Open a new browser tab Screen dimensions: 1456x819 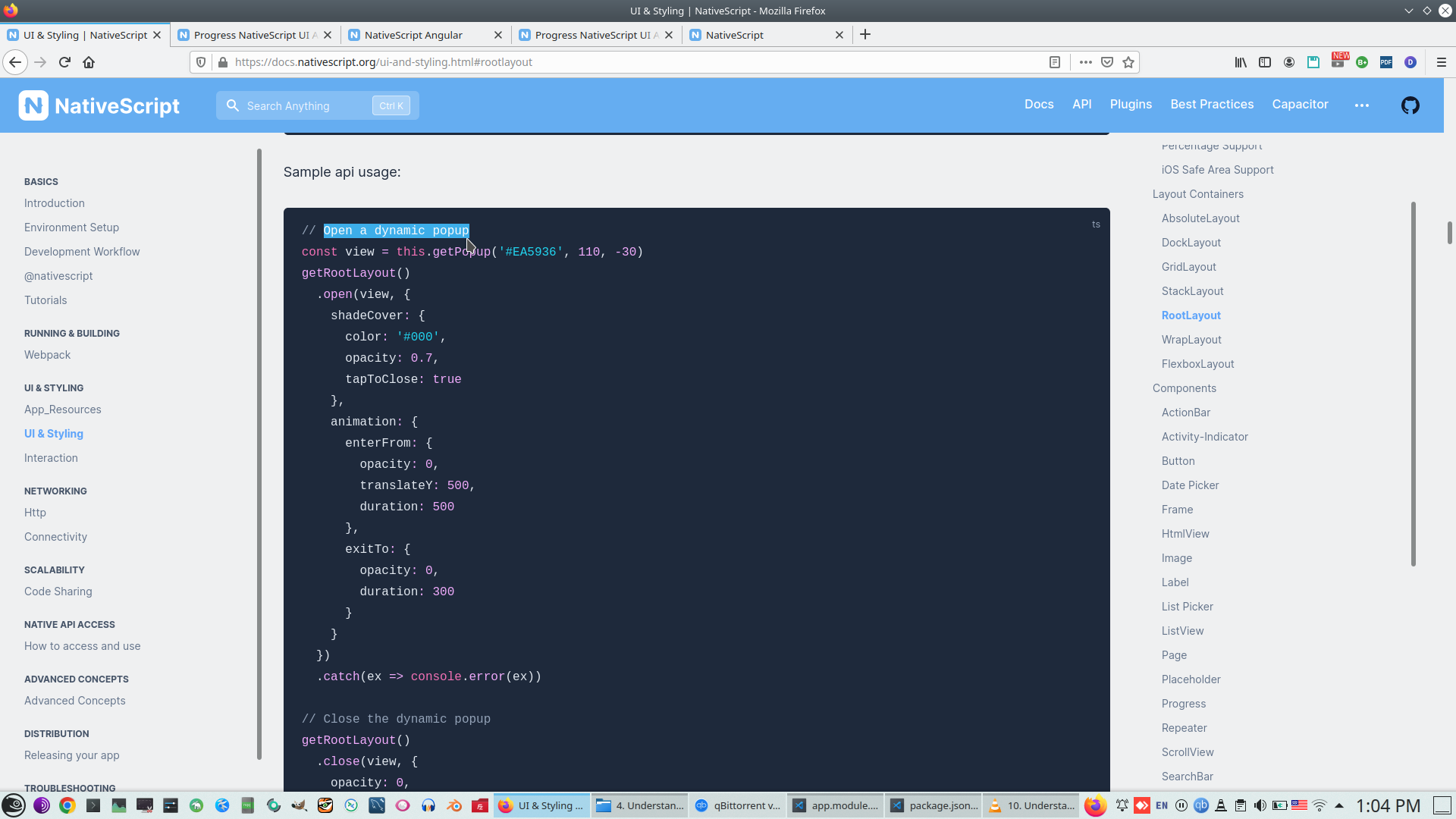[865, 35]
